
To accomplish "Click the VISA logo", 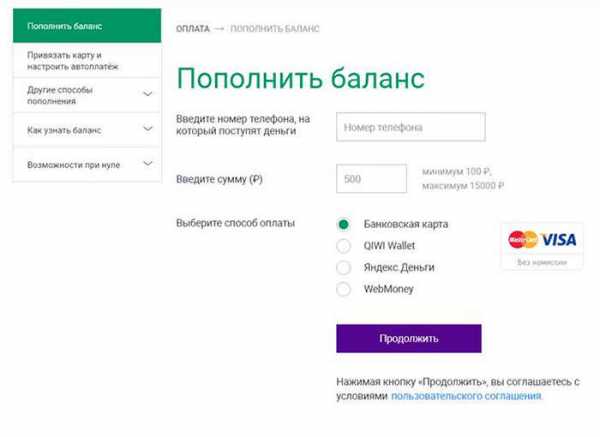I will click(559, 240).
